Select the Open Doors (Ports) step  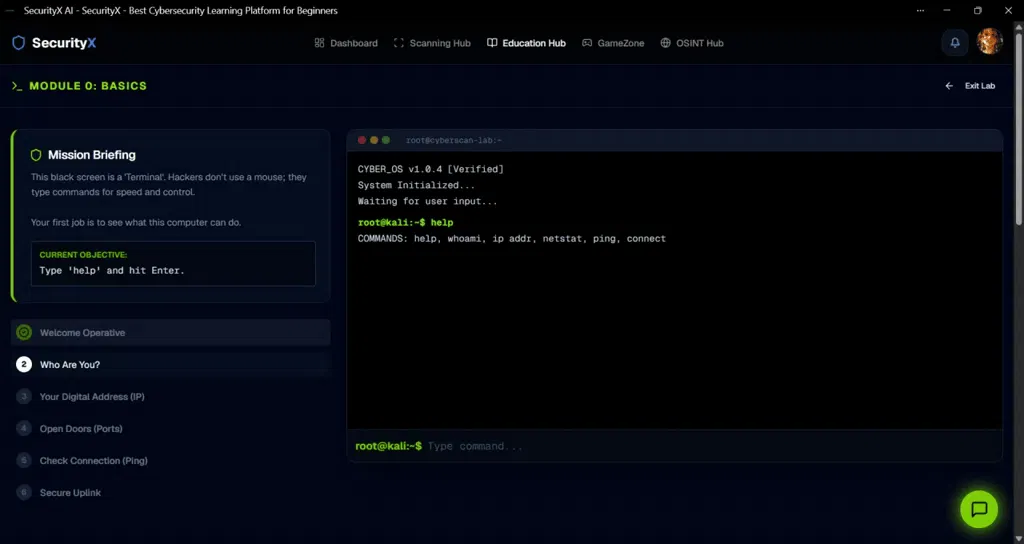170,428
